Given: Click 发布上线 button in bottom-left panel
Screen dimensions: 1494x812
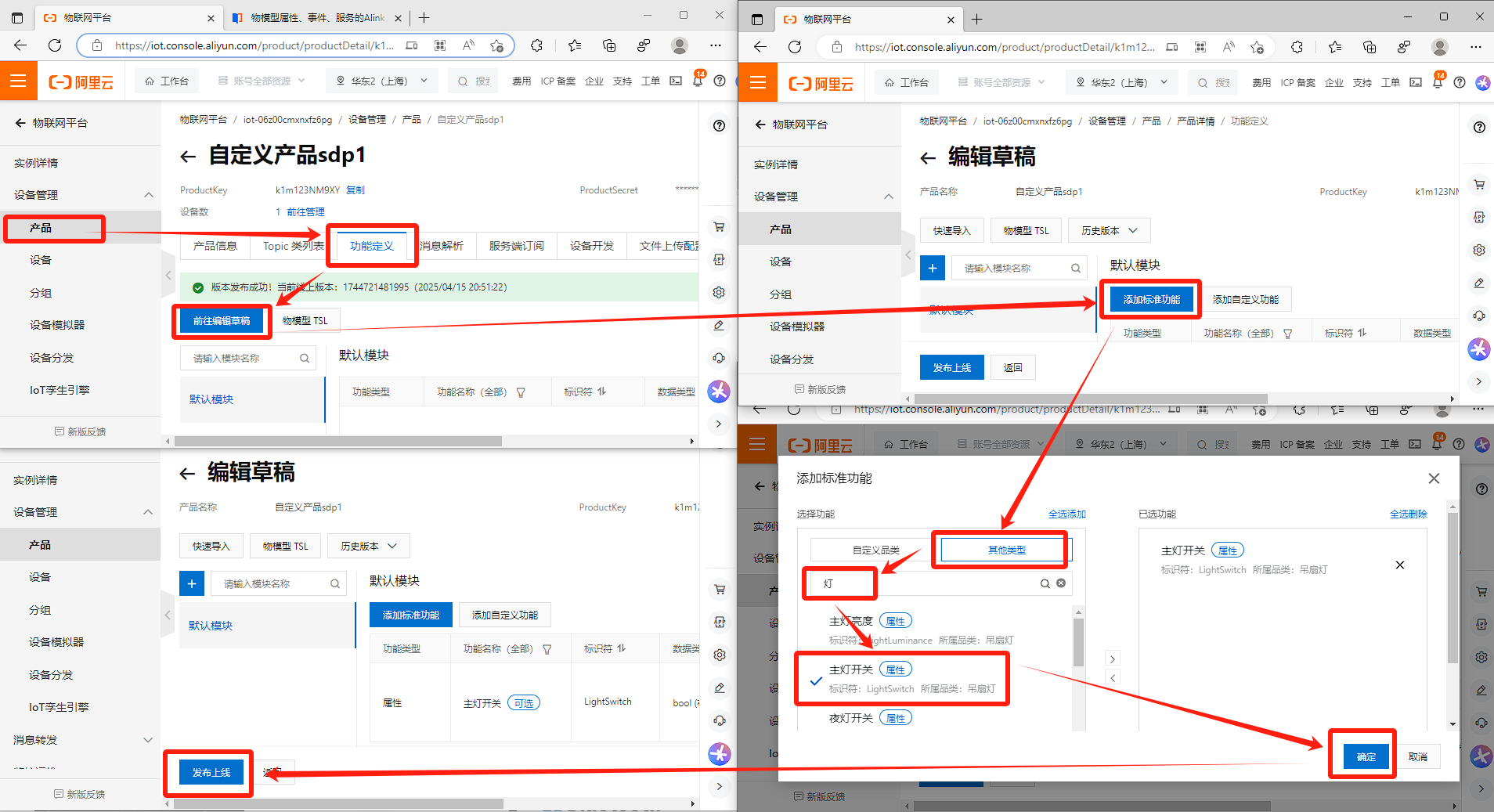Looking at the screenshot, I should tap(211, 773).
